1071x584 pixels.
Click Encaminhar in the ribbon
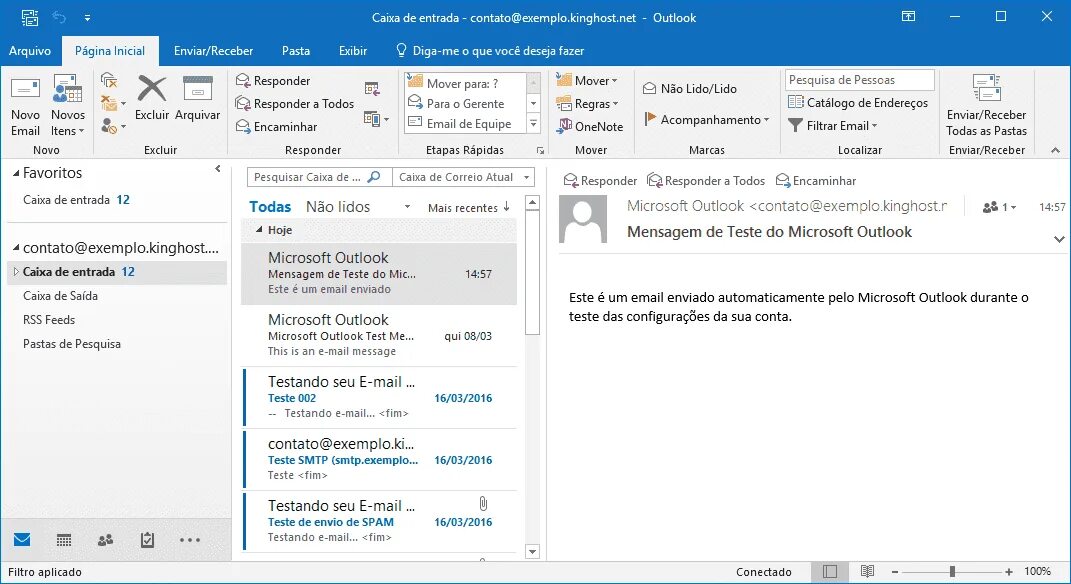tap(277, 126)
